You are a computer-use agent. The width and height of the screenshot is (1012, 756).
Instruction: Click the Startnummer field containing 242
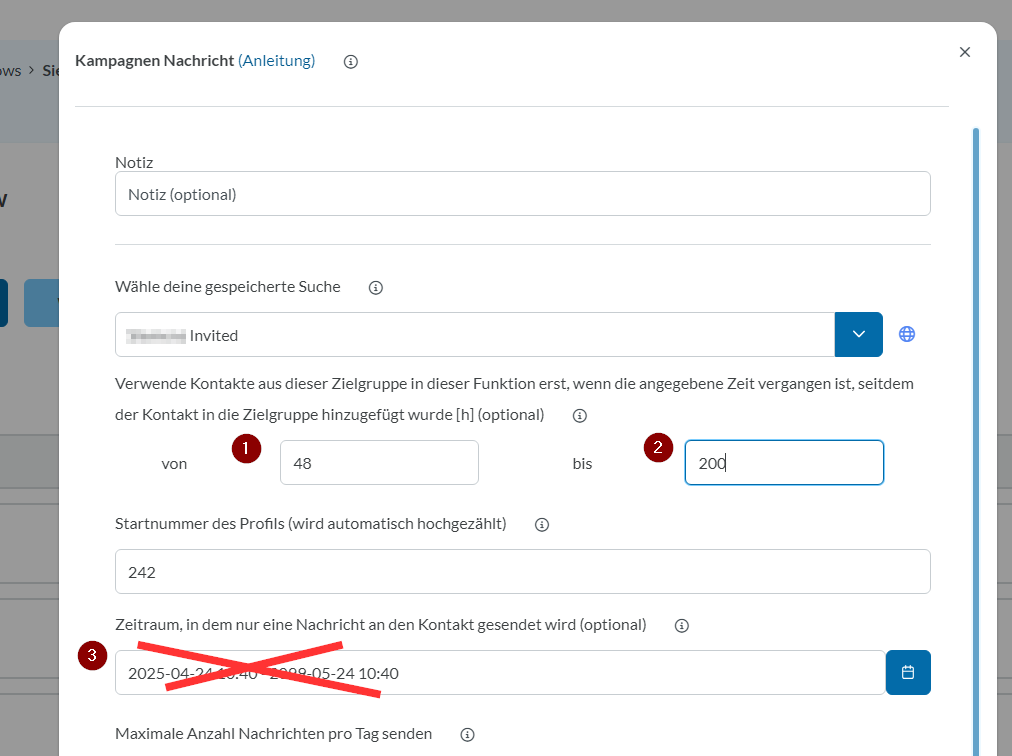point(522,572)
